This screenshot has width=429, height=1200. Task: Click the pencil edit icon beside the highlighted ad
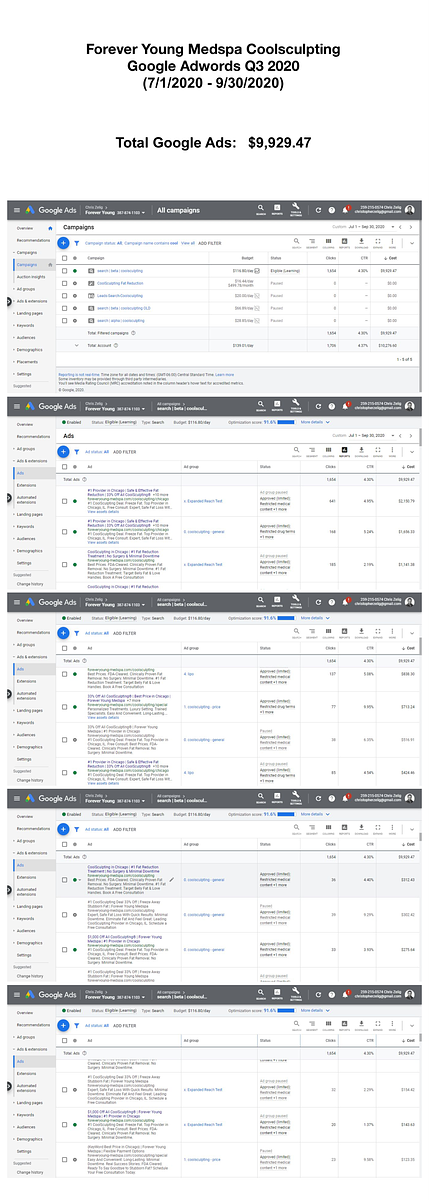point(171,879)
